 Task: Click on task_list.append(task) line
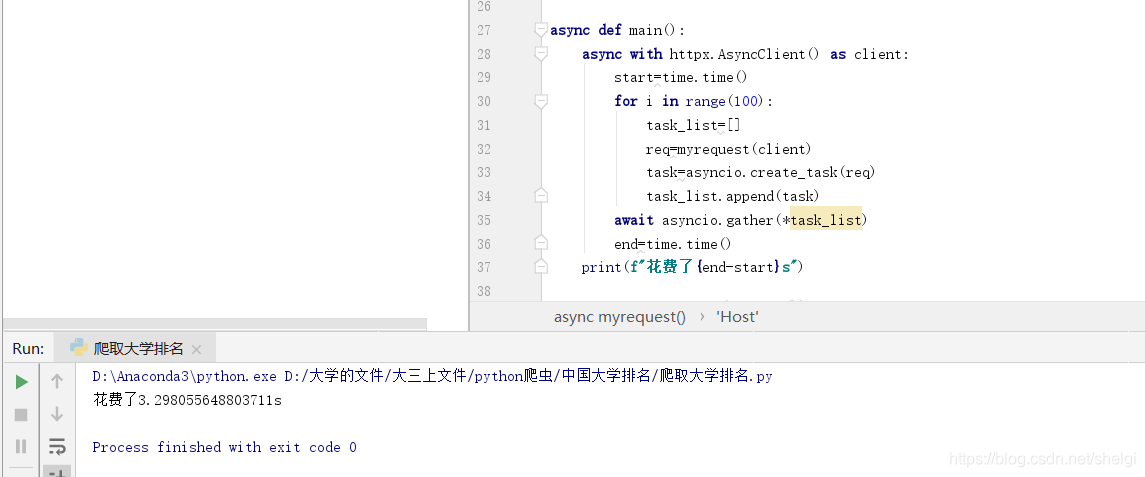coord(732,196)
